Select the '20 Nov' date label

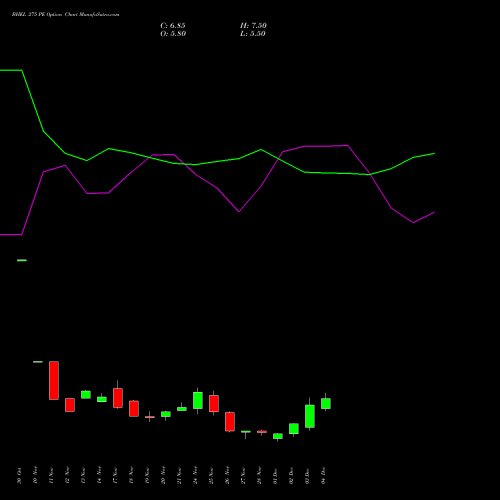[x=163, y=476]
